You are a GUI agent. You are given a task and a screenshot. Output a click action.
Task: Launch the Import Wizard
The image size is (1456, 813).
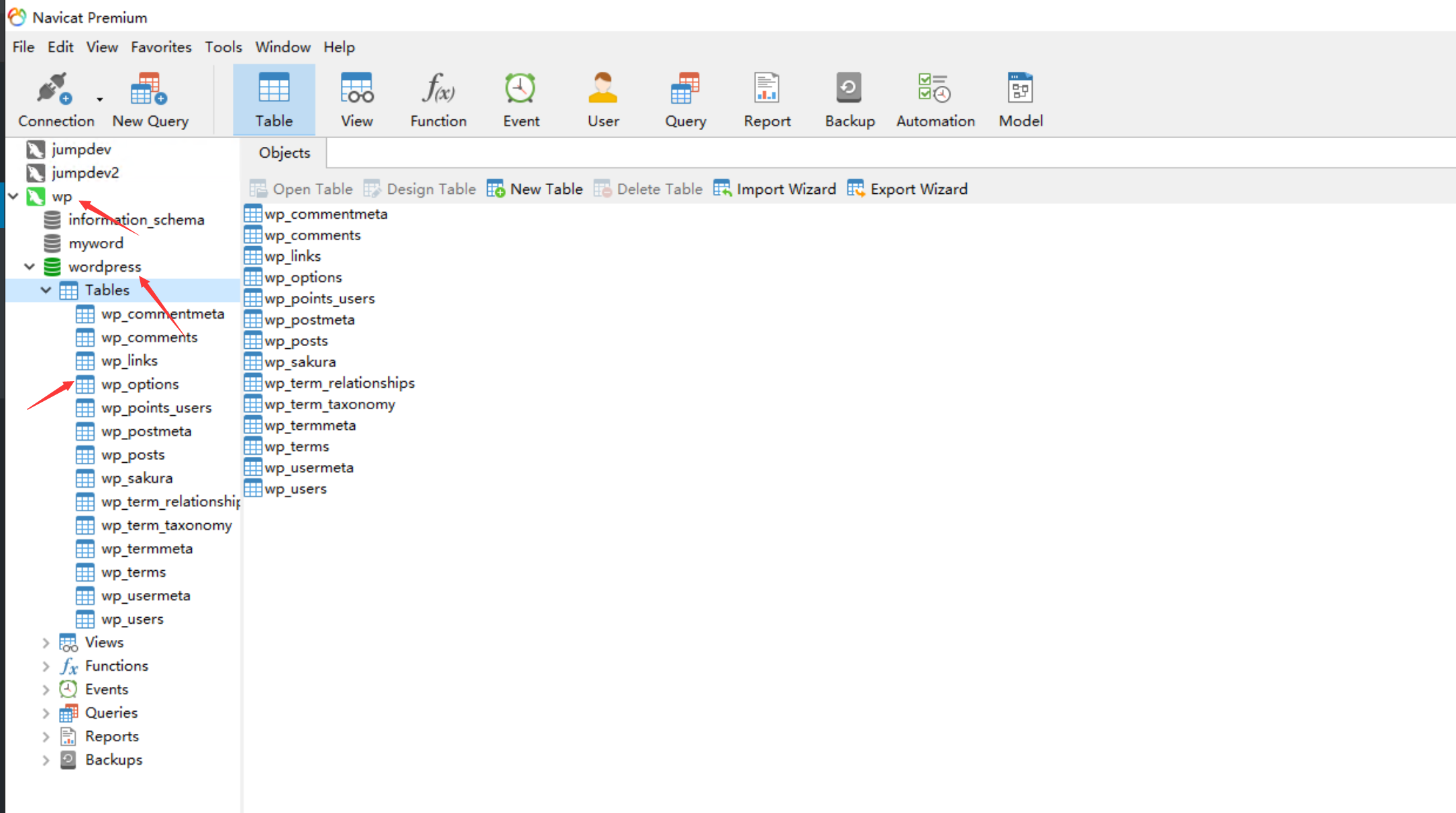(x=775, y=189)
